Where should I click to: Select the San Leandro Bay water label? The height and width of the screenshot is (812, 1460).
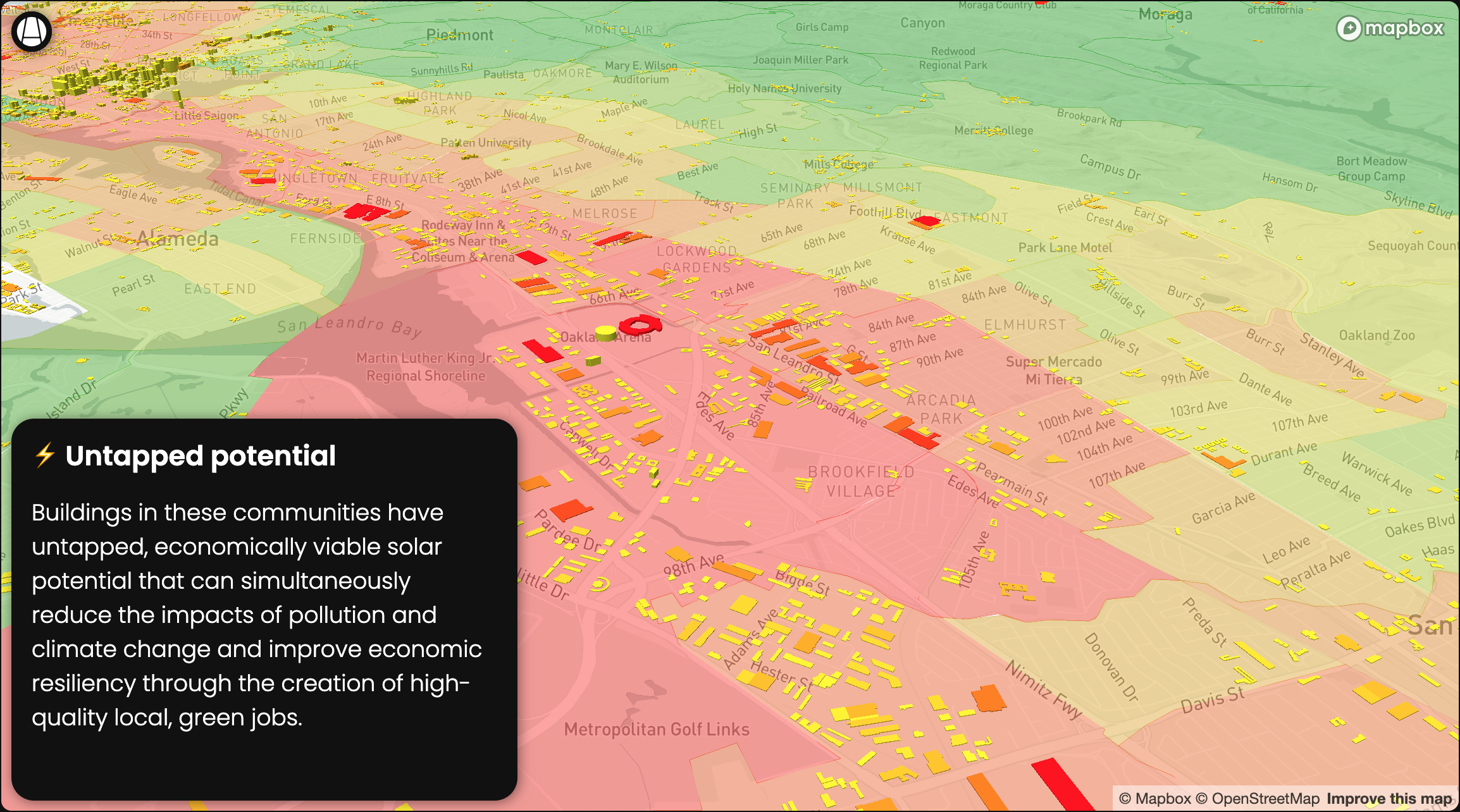tap(349, 326)
